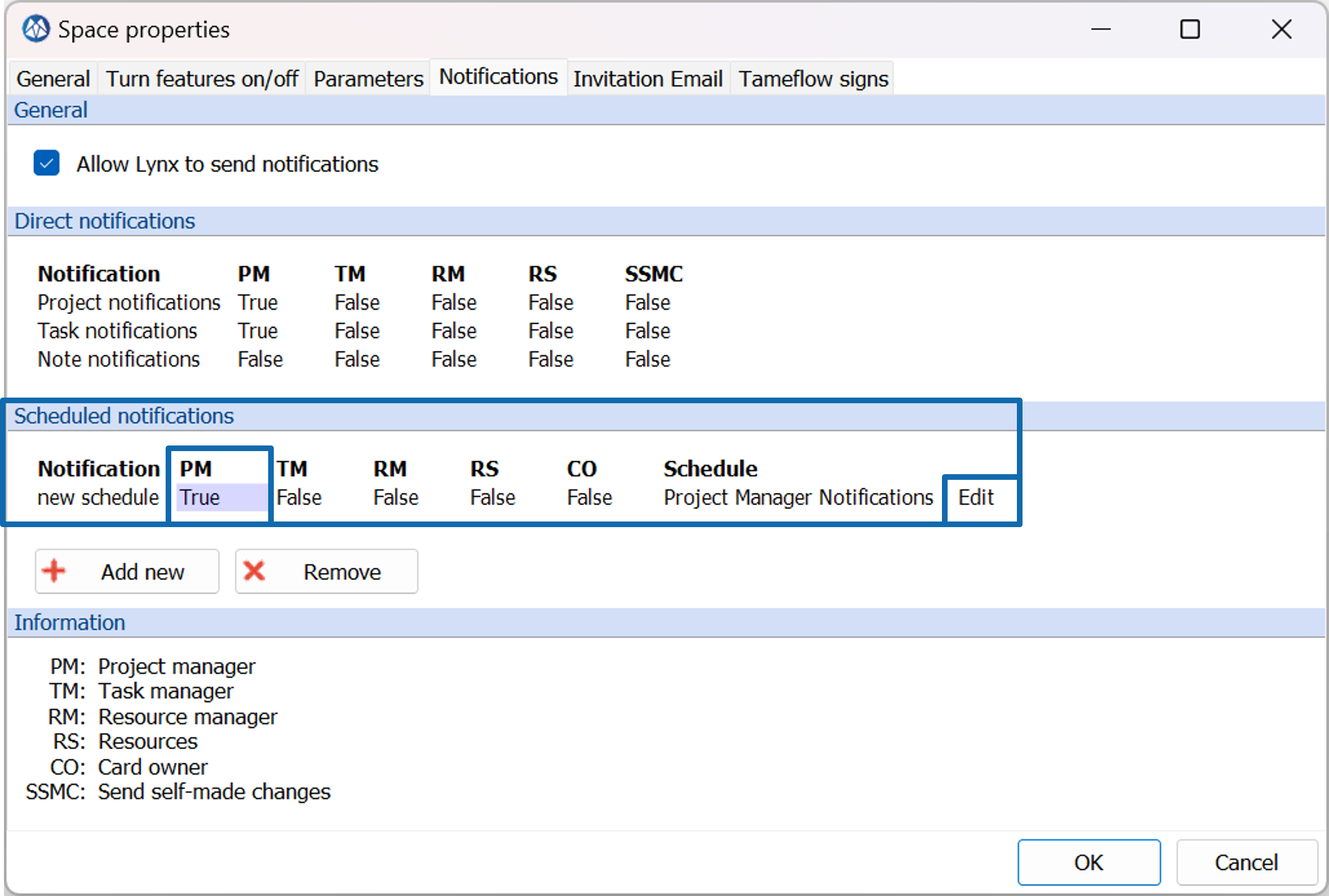Open the Invitation Email tab
1329x896 pixels.
[x=648, y=79]
